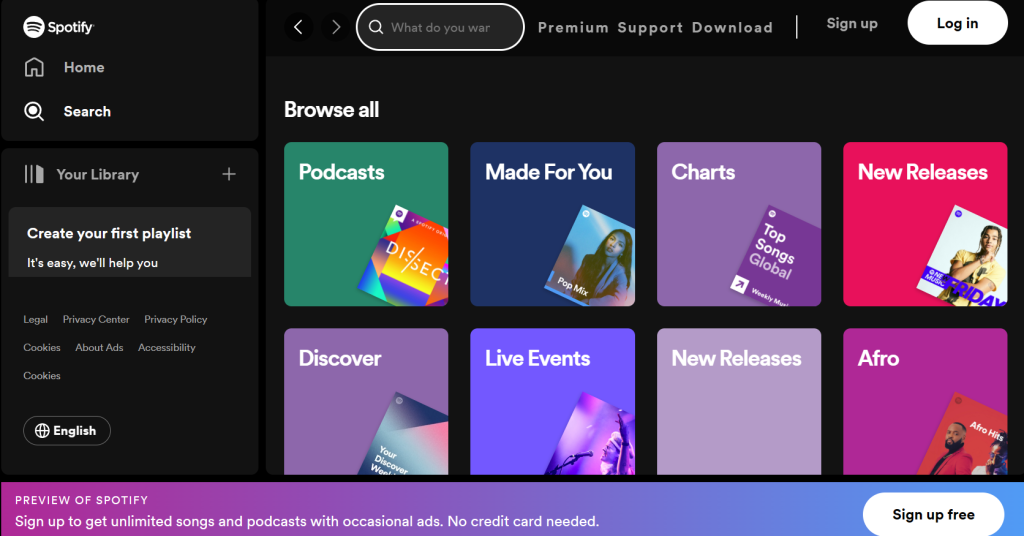Image resolution: width=1024 pixels, height=536 pixels.
Task: Go to Home in the sidebar
Action: pyautogui.click(x=64, y=67)
